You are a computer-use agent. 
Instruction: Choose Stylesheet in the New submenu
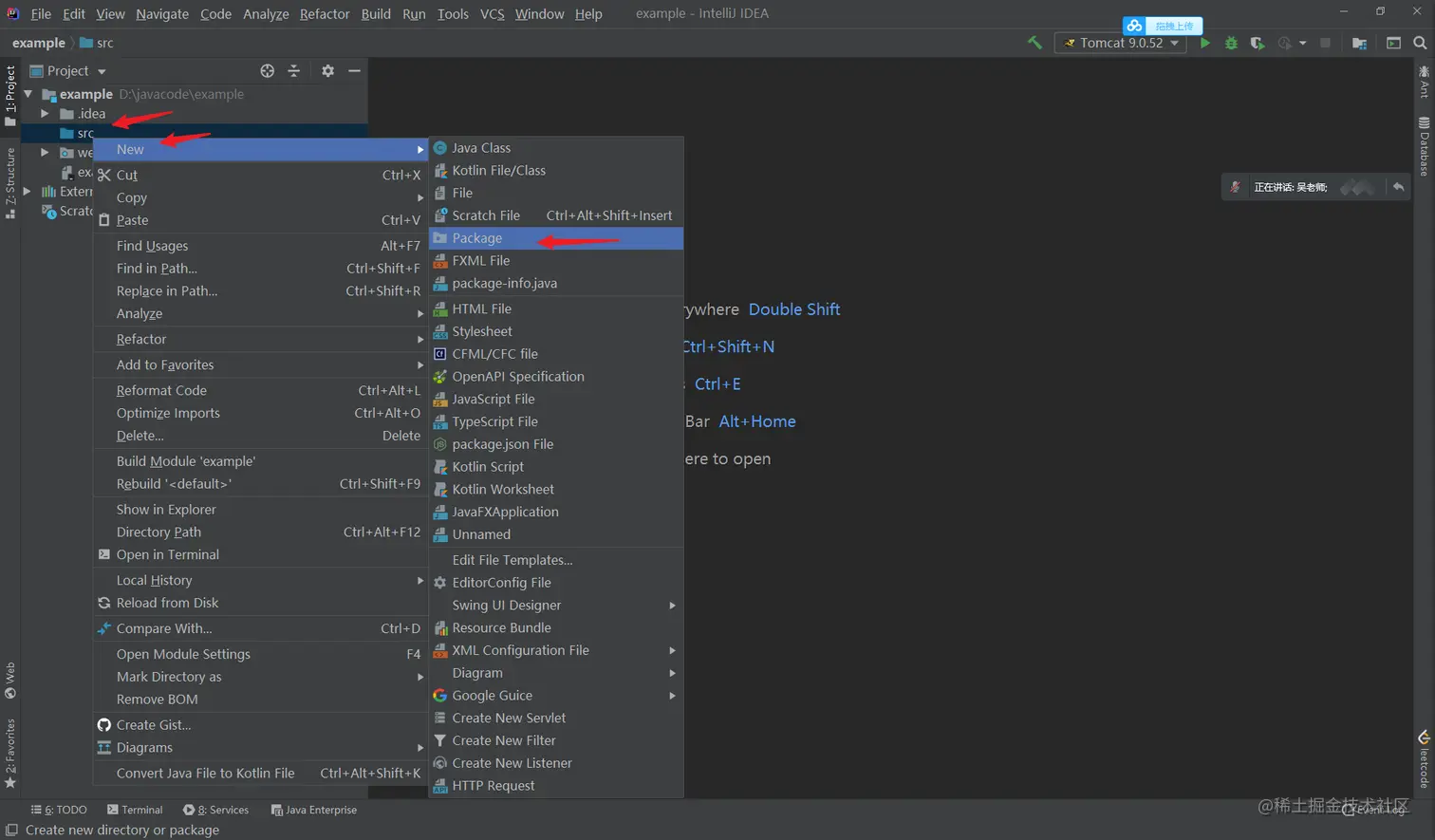point(556,331)
